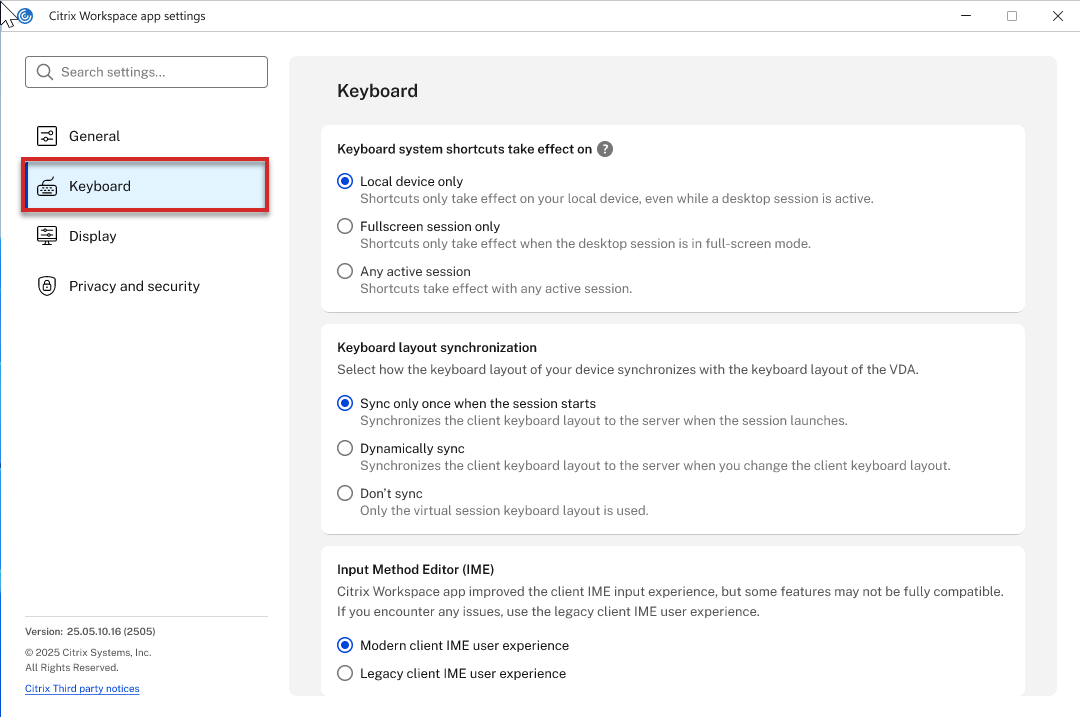Switch to Display settings section
The height and width of the screenshot is (717, 1080).
coord(146,236)
